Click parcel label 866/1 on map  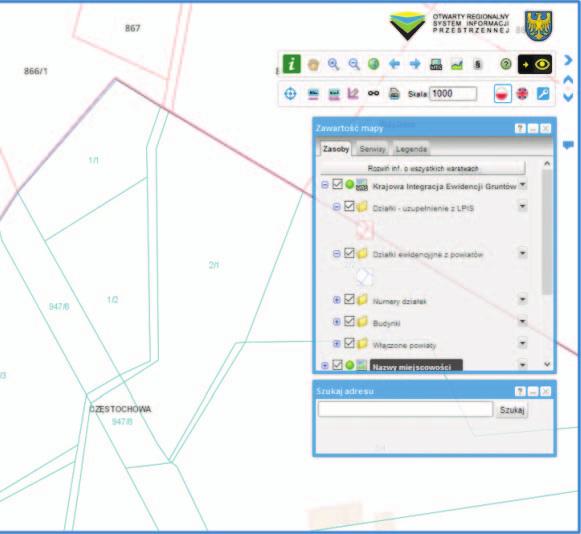[x=36, y=71]
